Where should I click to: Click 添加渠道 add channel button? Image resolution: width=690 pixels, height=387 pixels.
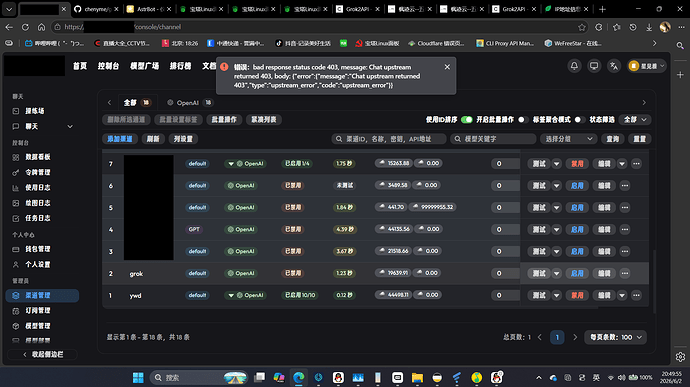point(120,139)
